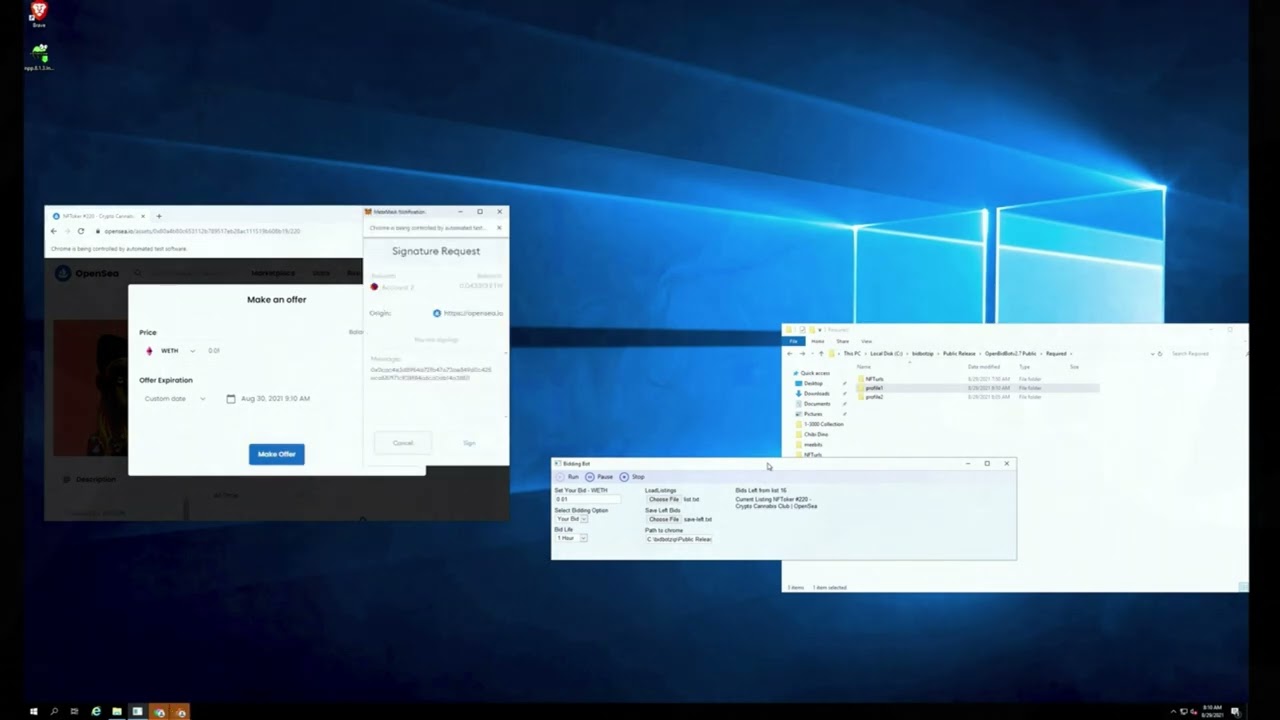
Task: Open Home tab in File Explorer
Action: [x=817, y=341]
